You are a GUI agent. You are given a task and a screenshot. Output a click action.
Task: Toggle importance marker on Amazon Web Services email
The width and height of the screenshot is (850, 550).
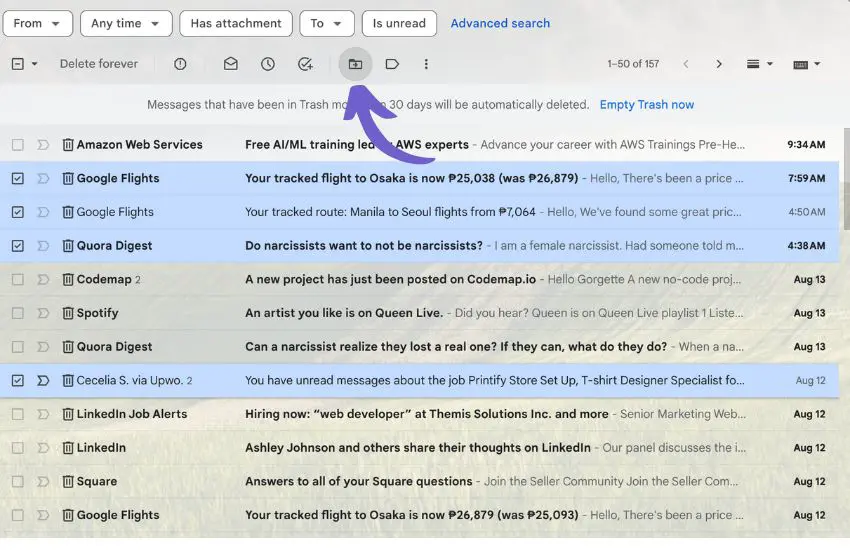[43, 145]
